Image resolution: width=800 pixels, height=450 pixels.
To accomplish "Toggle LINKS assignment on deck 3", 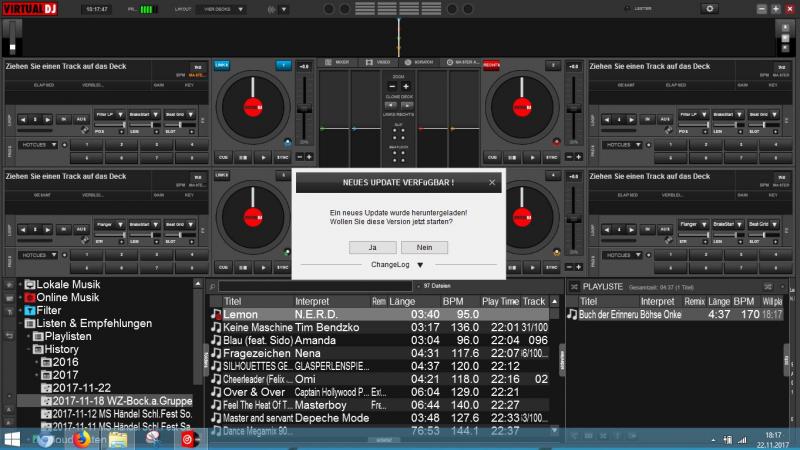I will click(222, 176).
